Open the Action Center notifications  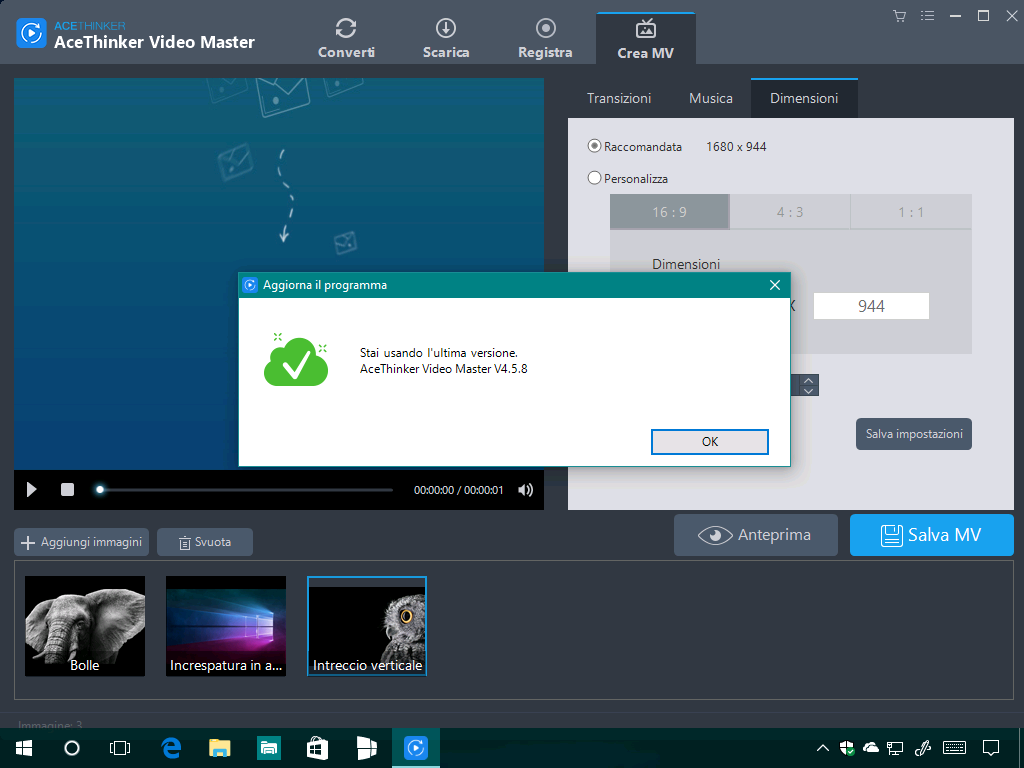point(991,748)
